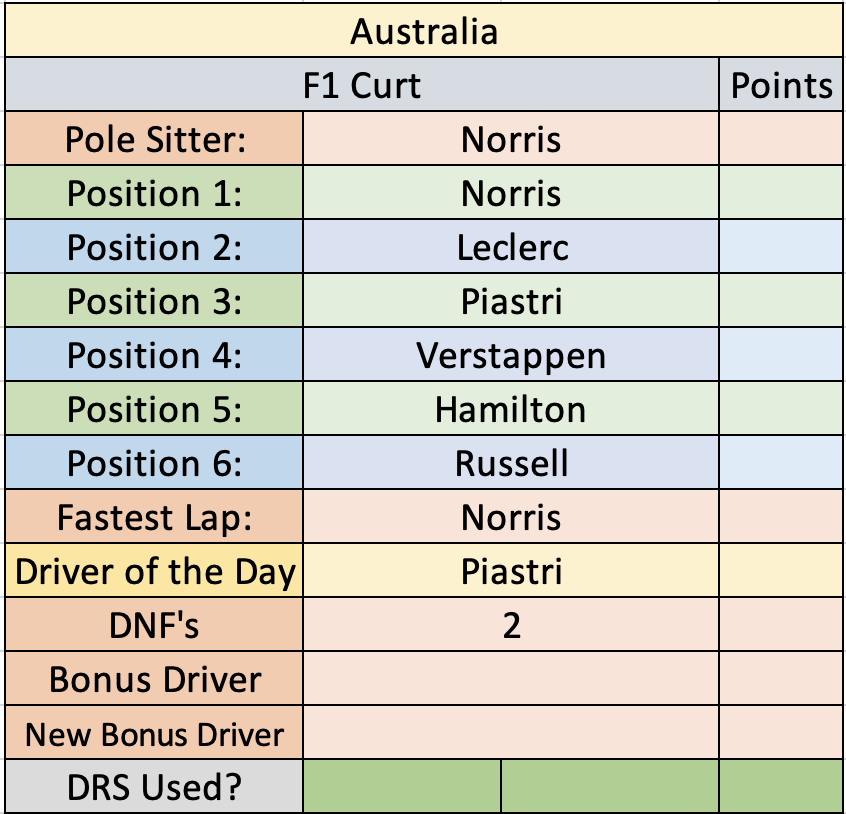Image resolution: width=846 pixels, height=814 pixels.
Task: Select the Australia title cell
Action: [424, 30]
